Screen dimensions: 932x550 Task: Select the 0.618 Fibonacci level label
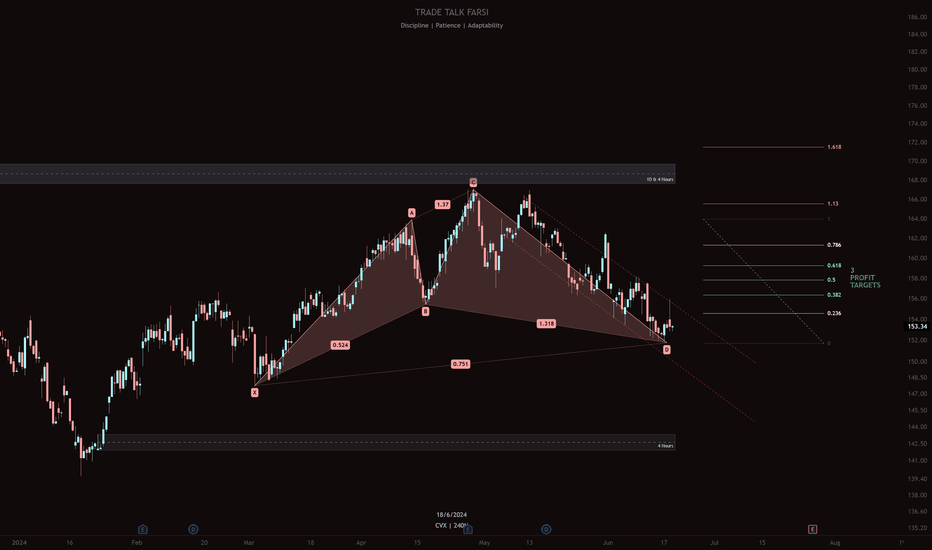834,266
